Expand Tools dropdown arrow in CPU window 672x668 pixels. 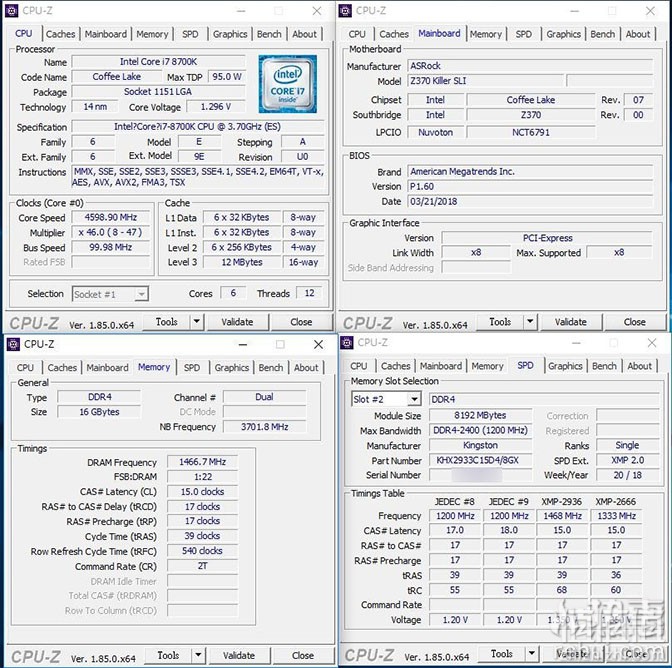197,321
